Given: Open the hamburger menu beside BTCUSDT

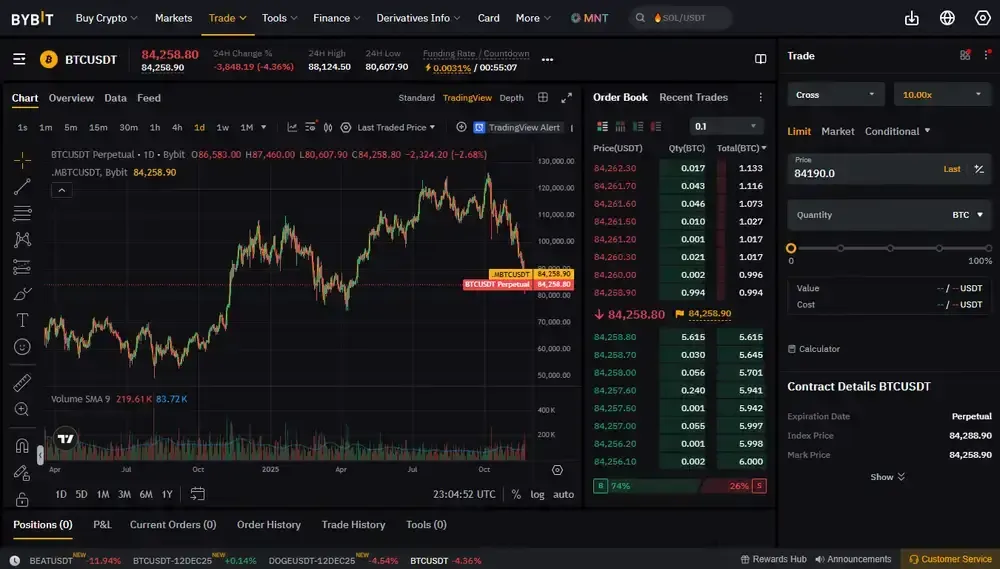Looking at the screenshot, I should click(x=19, y=59).
